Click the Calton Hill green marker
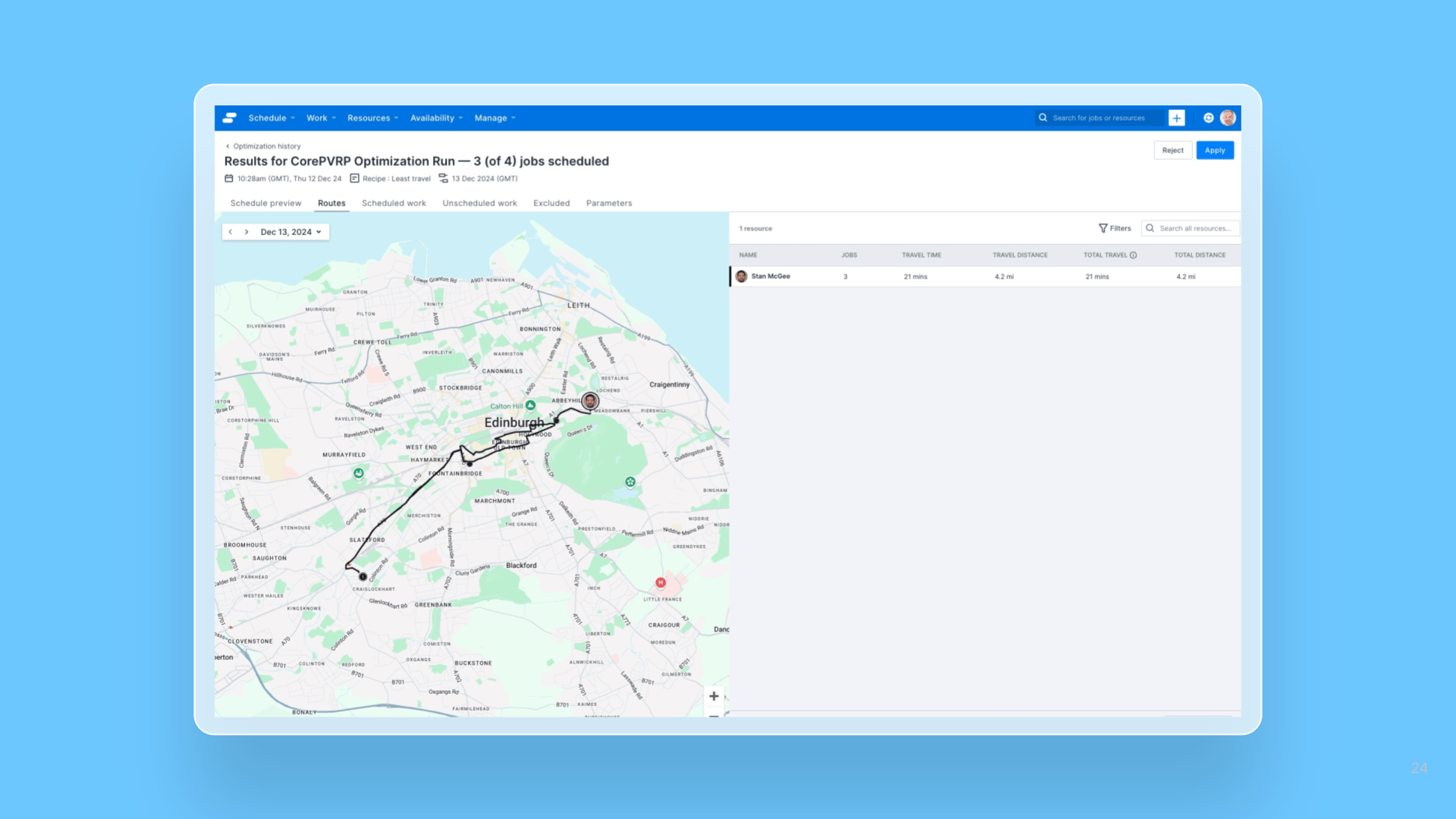Screen dimensions: 1456x819 pos(531,406)
